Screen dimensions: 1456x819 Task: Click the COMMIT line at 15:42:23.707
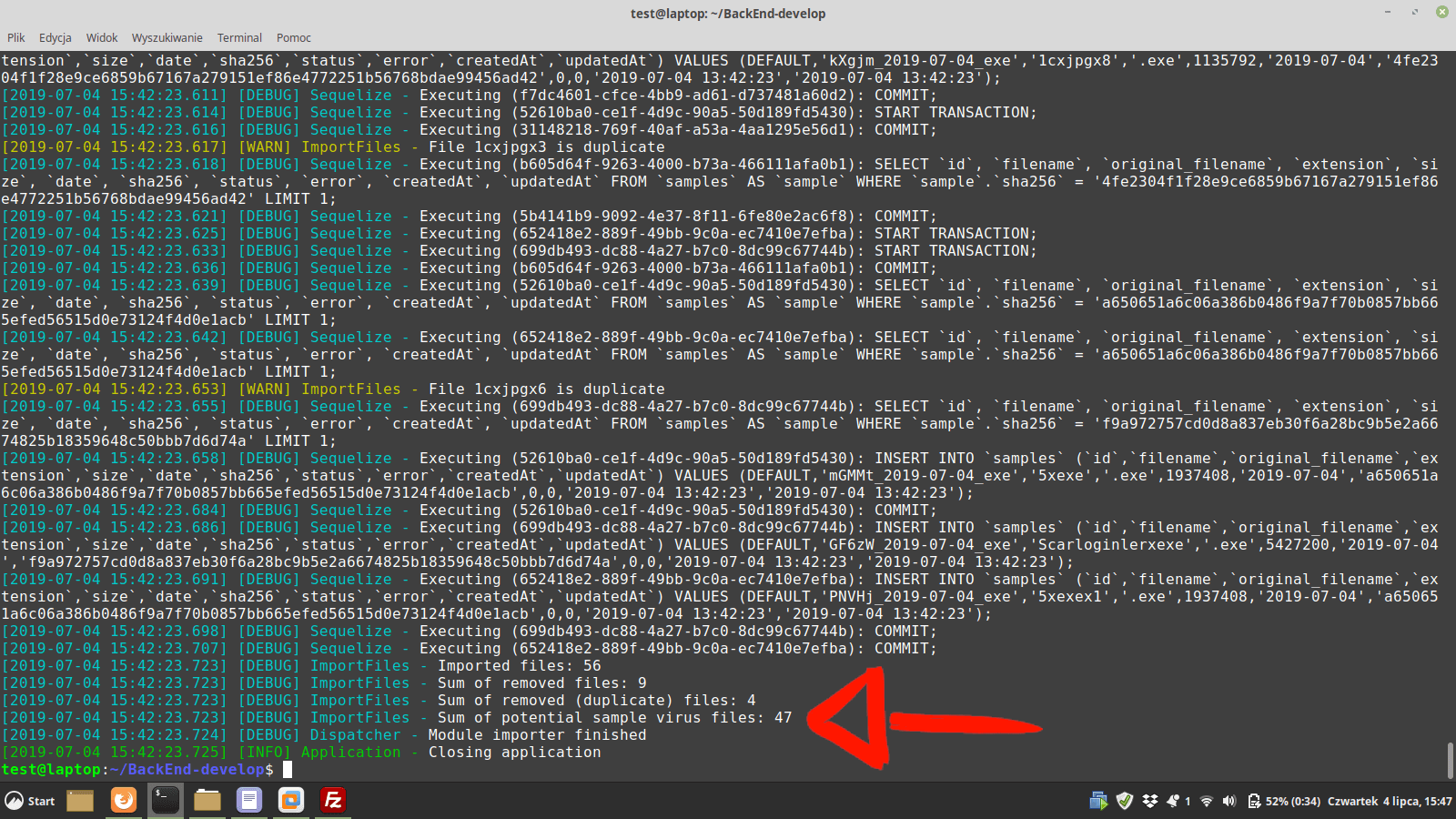(x=470, y=649)
